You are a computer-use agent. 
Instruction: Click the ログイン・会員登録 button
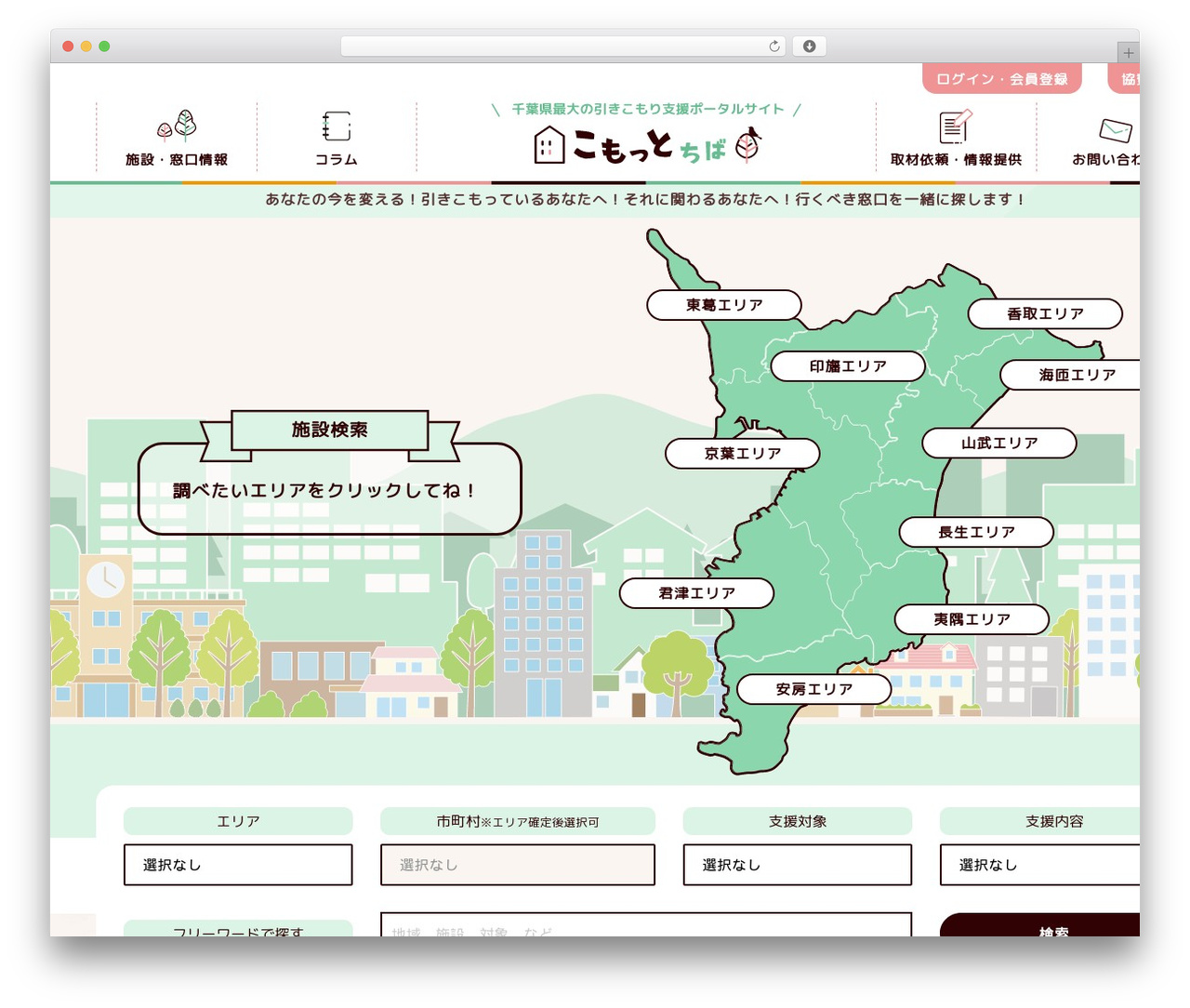(x=1002, y=79)
